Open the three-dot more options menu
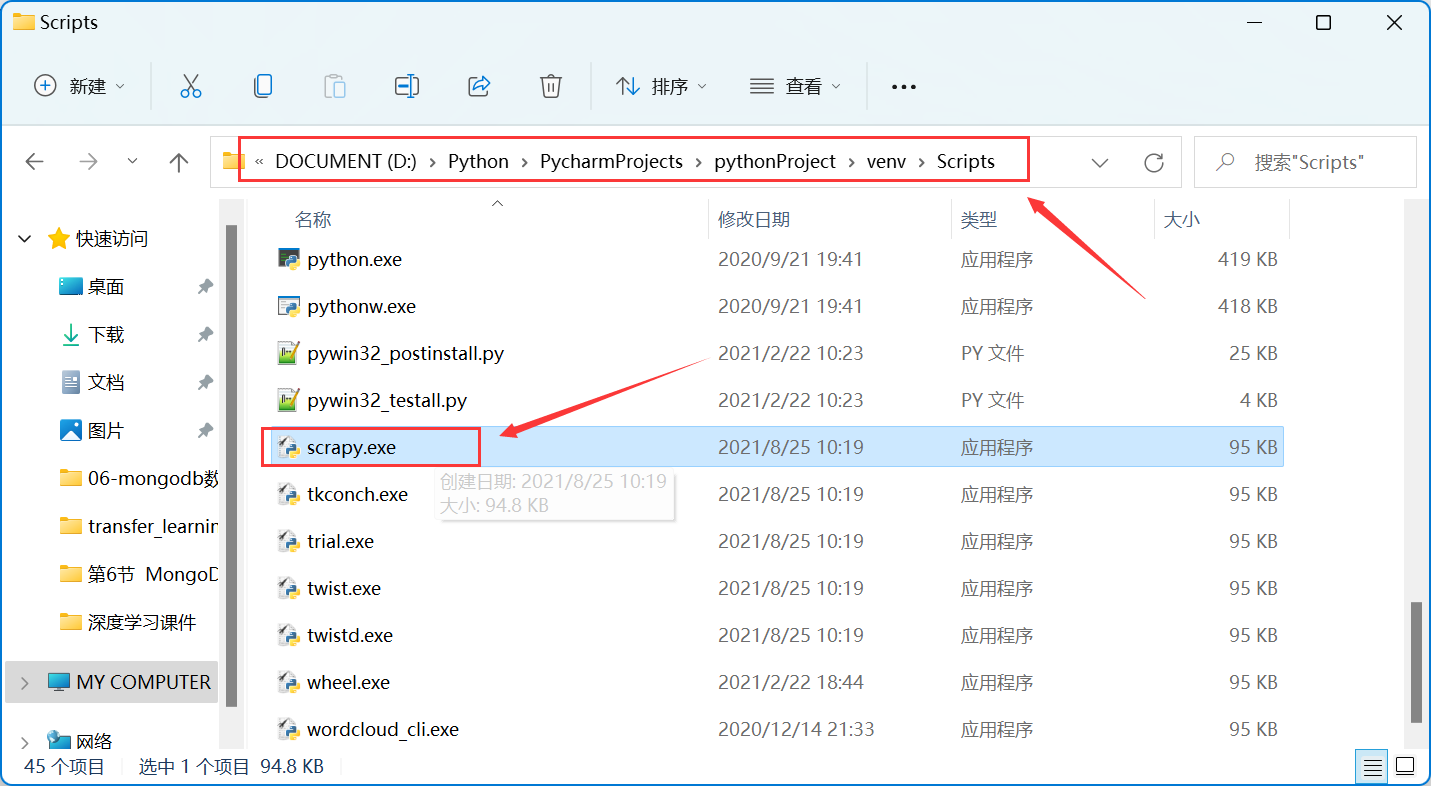1431x786 pixels. tap(904, 87)
